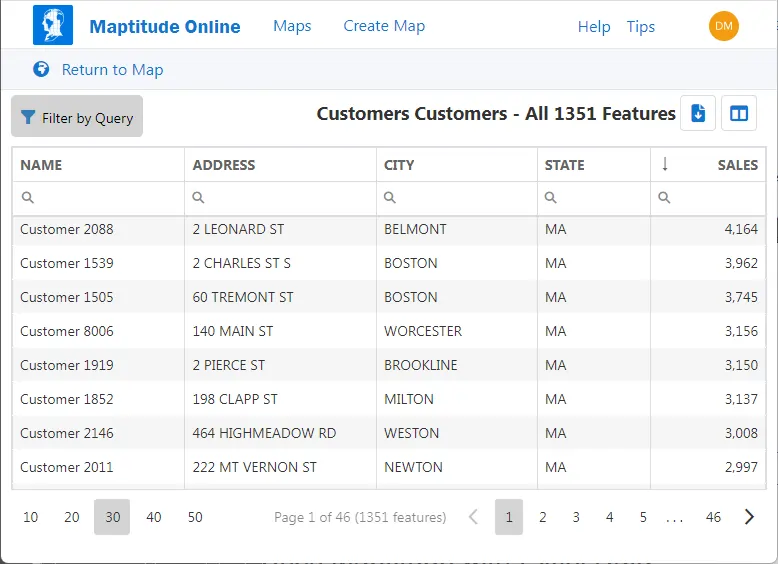
Task: Open the Maps menu
Action: point(292,26)
